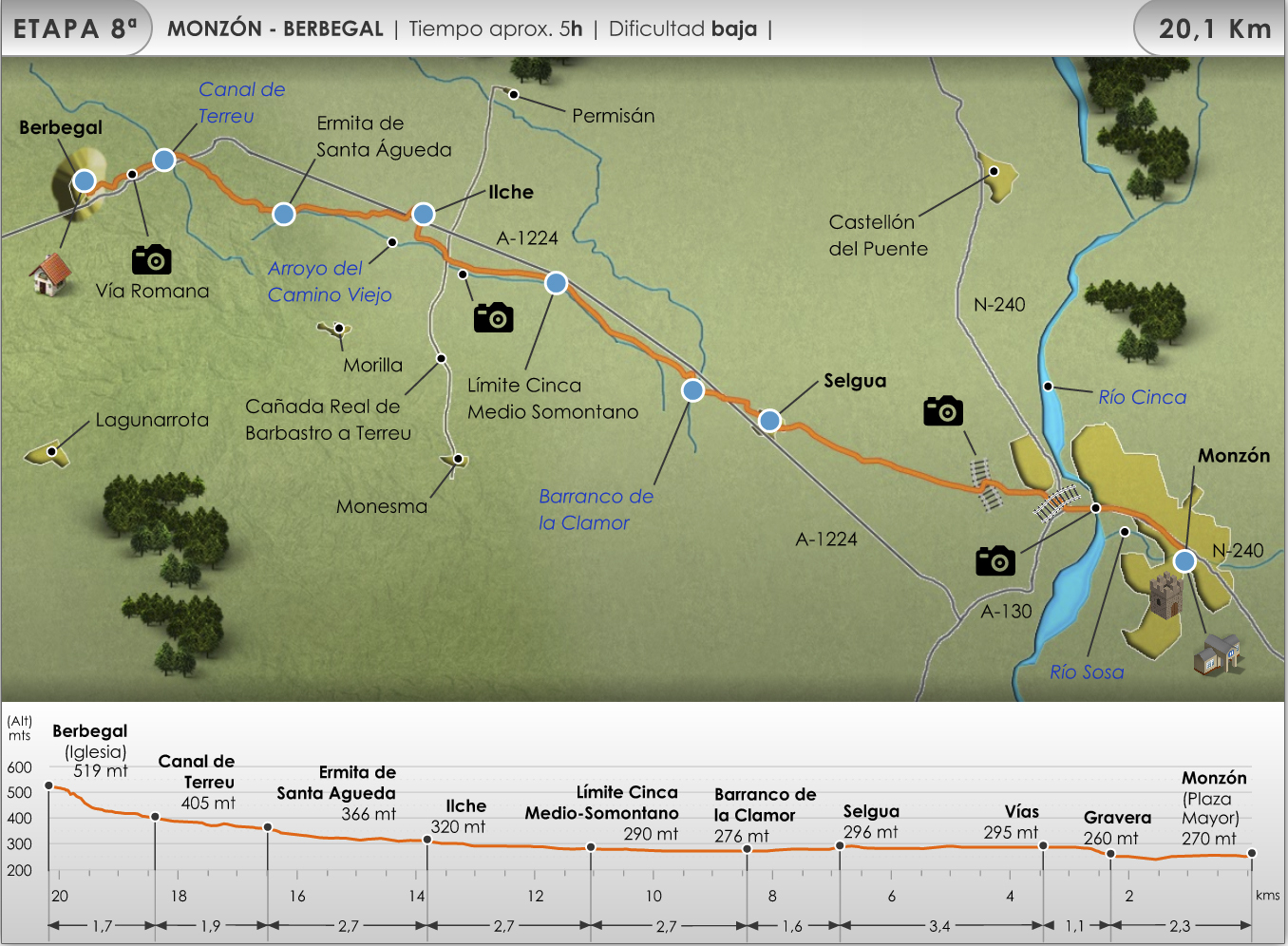Image resolution: width=1288 pixels, height=946 pixels.
Task: Click the Castellón del Puente label
Action: 878,236
